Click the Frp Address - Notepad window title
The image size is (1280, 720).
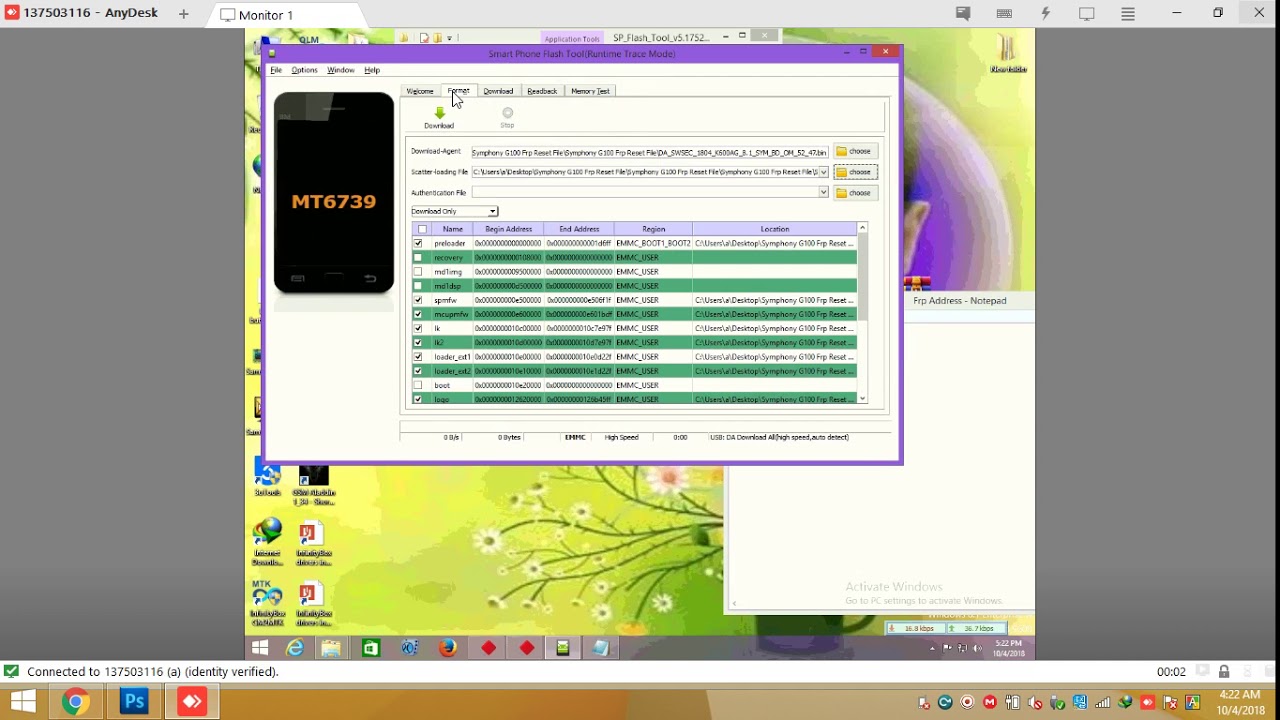[960, 300]
